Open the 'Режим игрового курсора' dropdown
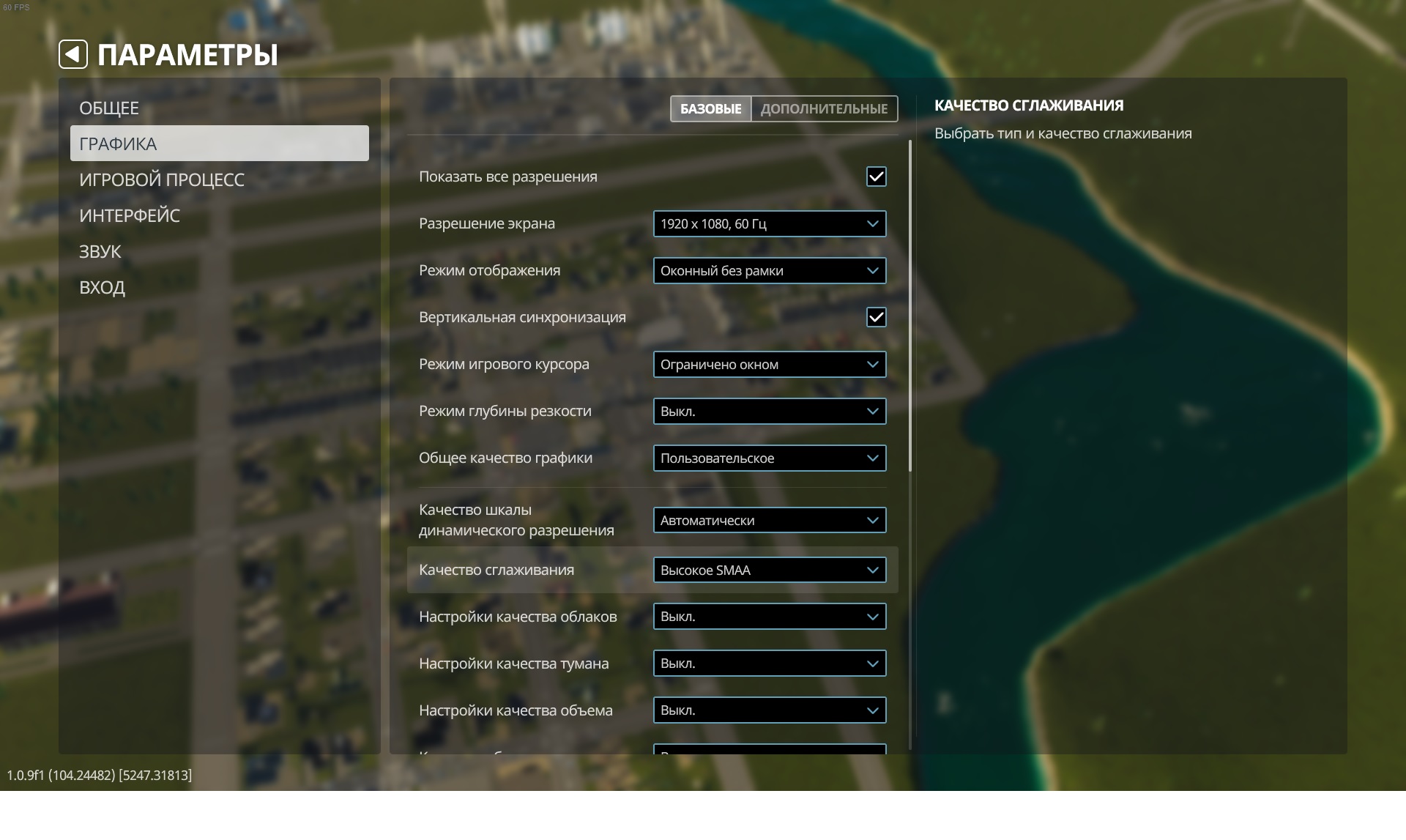The height and width of the screenshot is (840, 1406). [769, 365]
